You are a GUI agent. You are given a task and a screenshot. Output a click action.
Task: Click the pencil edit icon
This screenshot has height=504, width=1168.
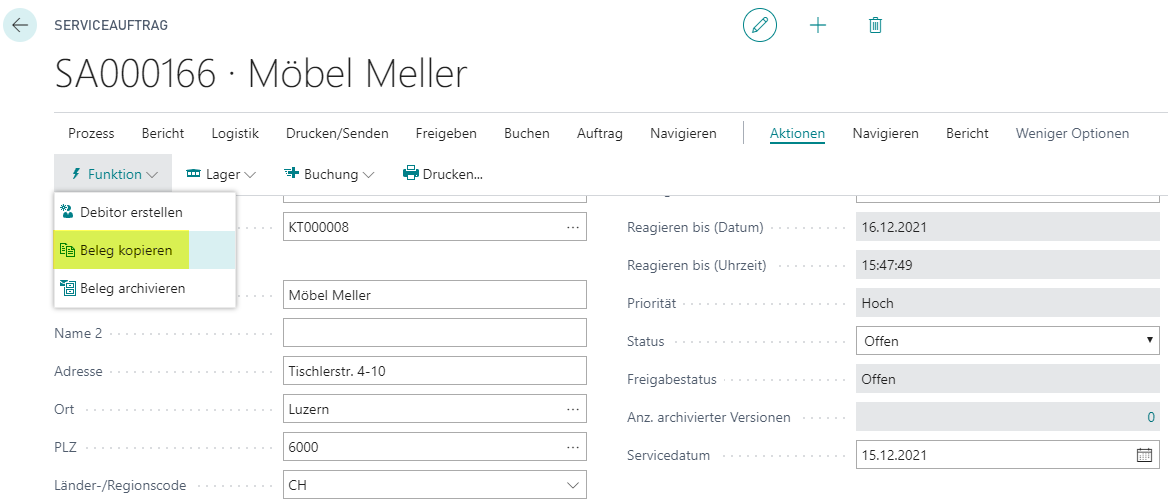pyautogui.click(x=760, y=25)
